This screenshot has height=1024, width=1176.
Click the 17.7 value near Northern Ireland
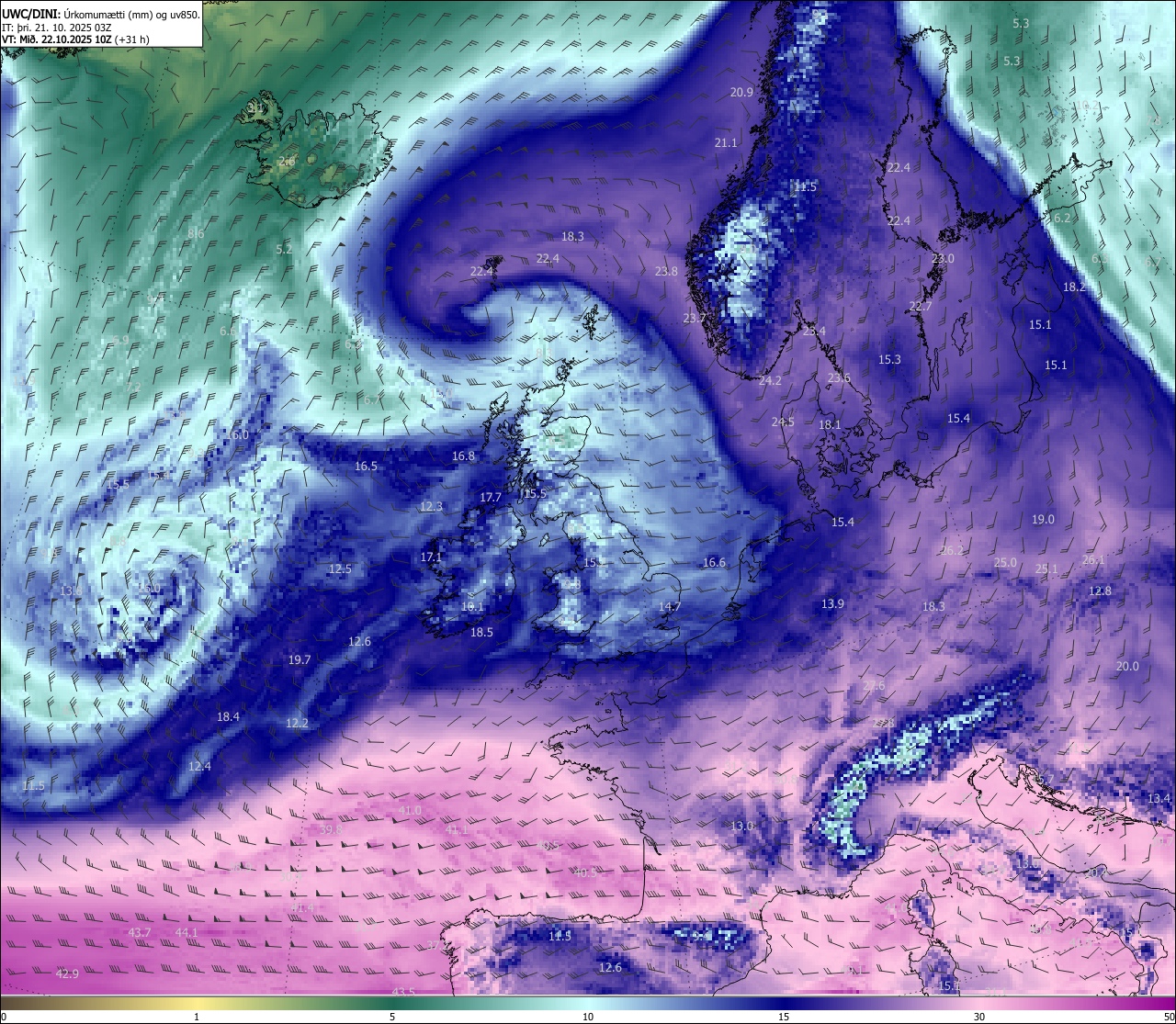pos(491,497)
